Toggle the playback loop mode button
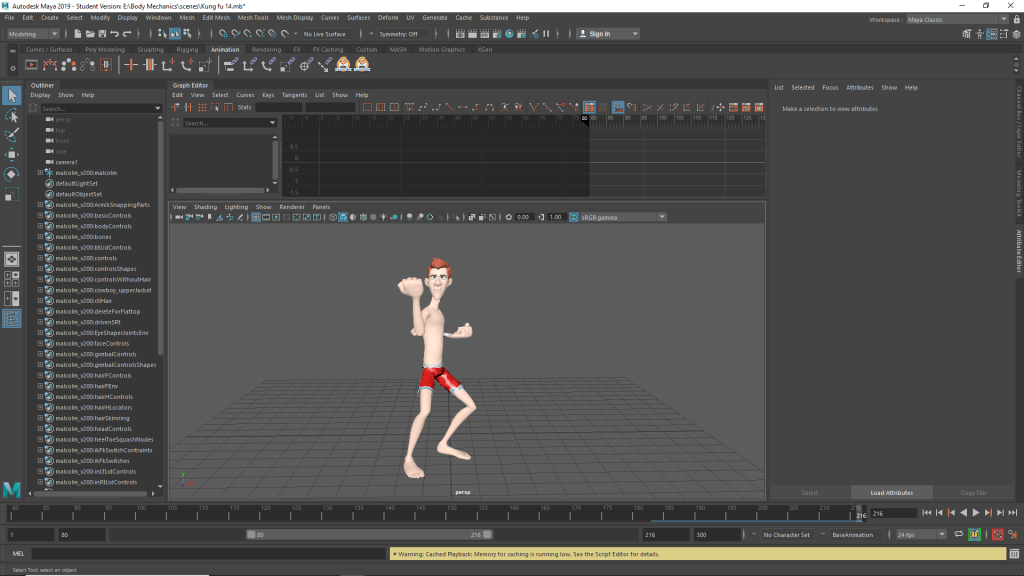This screenshot has width=1024, height=576. point(959,535)
